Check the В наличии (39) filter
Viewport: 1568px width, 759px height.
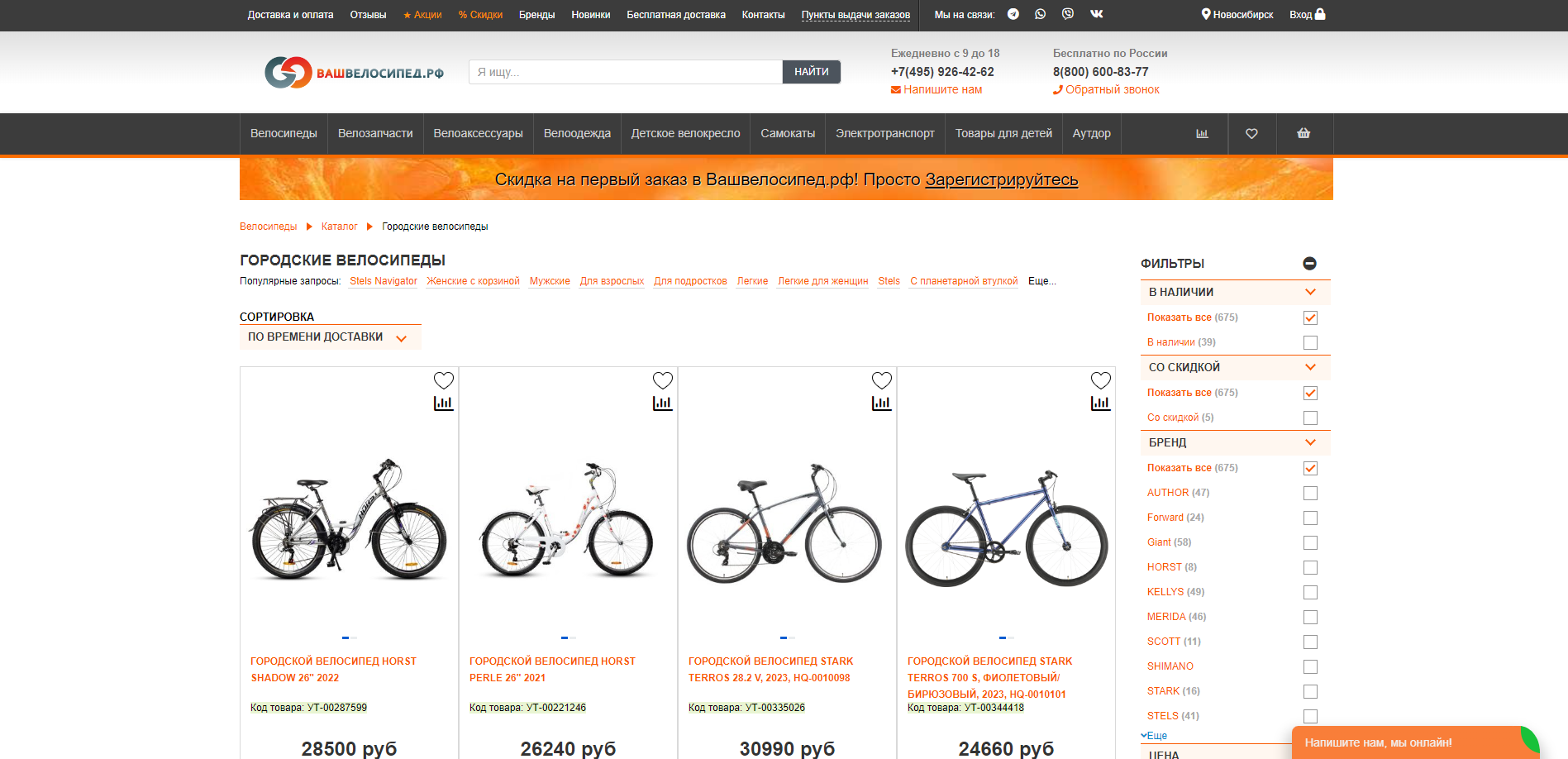pyautogui.click(x=1310, y=342)
